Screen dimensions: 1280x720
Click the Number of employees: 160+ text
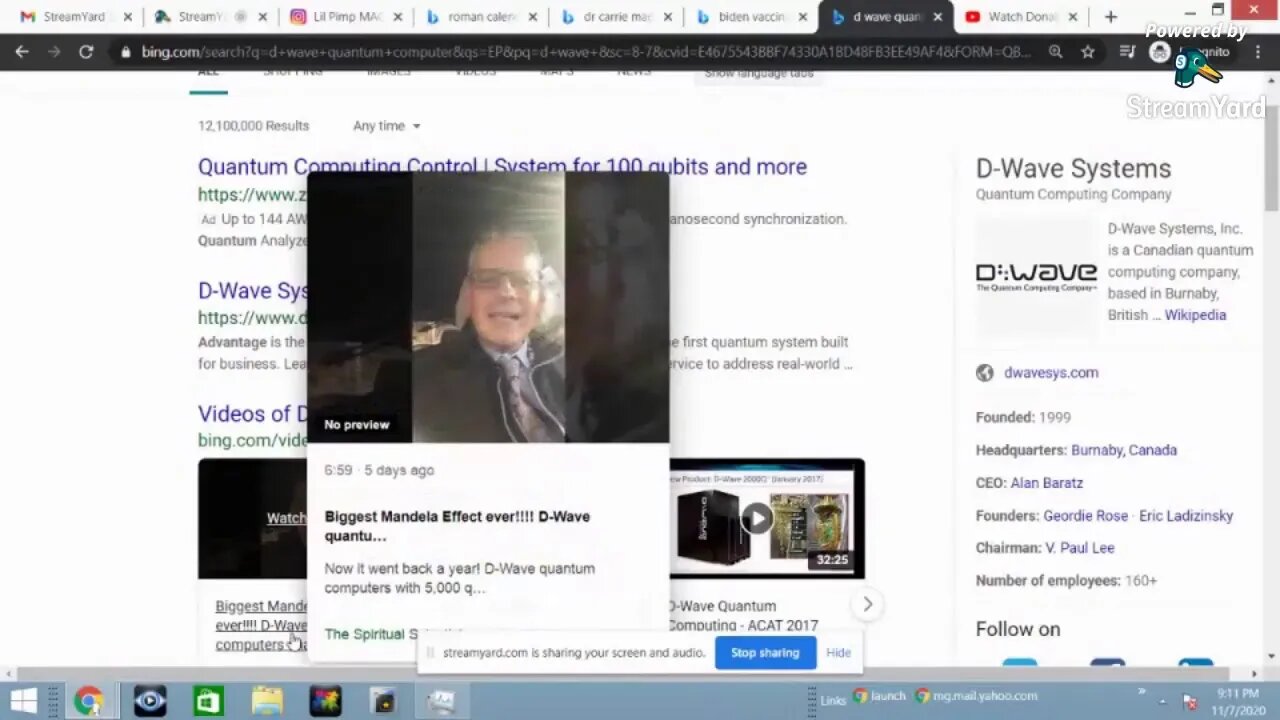pos(1066,581)
